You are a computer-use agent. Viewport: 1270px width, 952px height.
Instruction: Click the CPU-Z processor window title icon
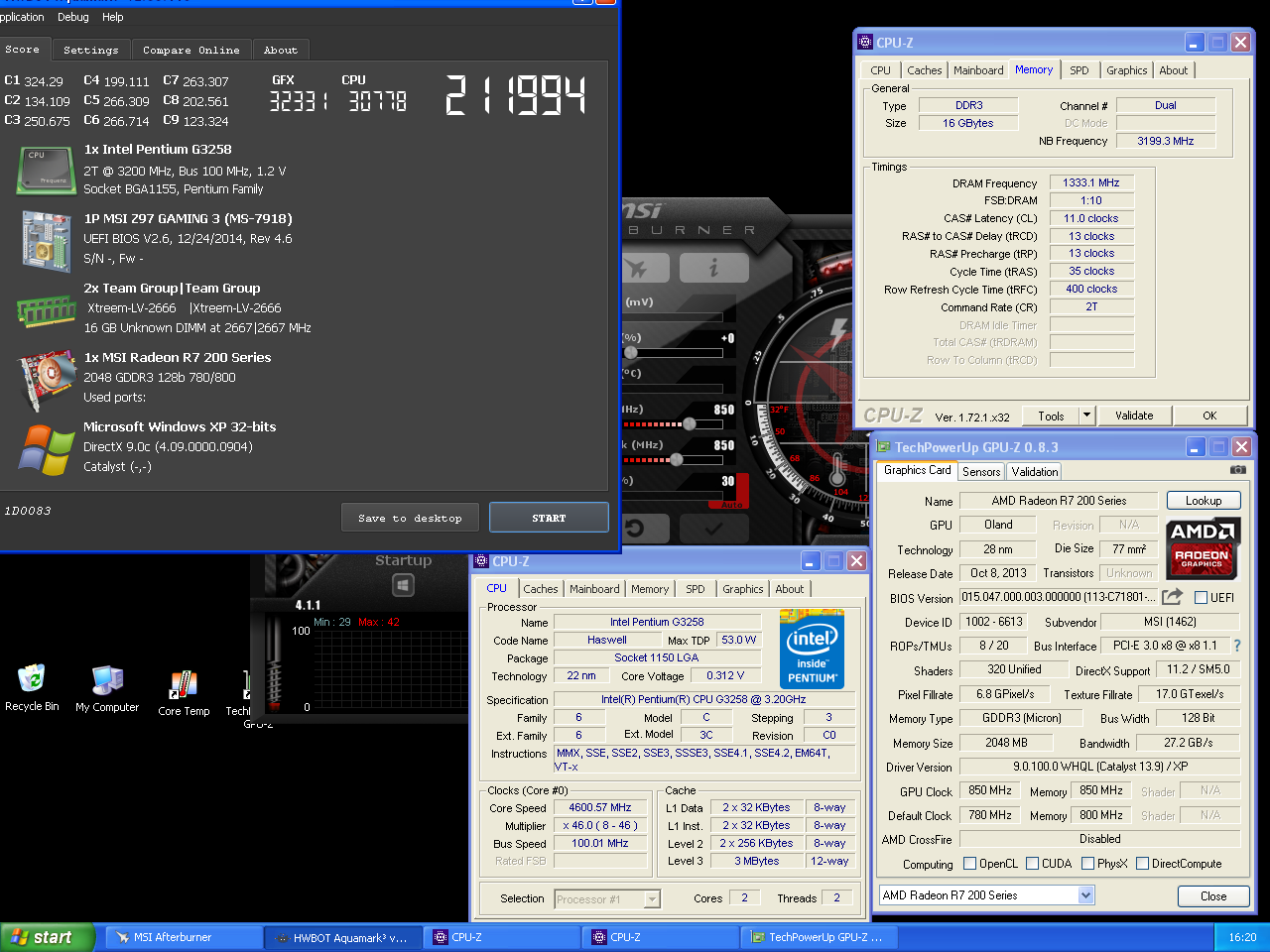point(481,561)
